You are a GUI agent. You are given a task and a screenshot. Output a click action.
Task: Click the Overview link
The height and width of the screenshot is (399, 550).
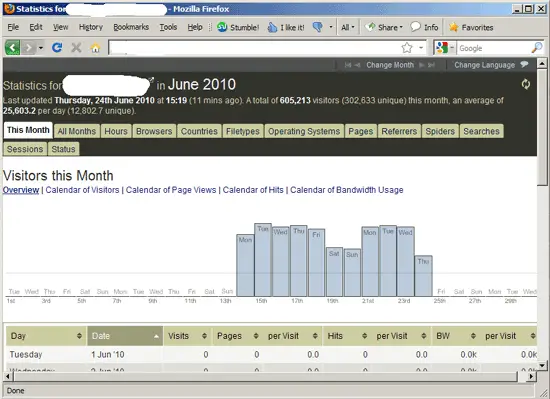tap(21, 190)
